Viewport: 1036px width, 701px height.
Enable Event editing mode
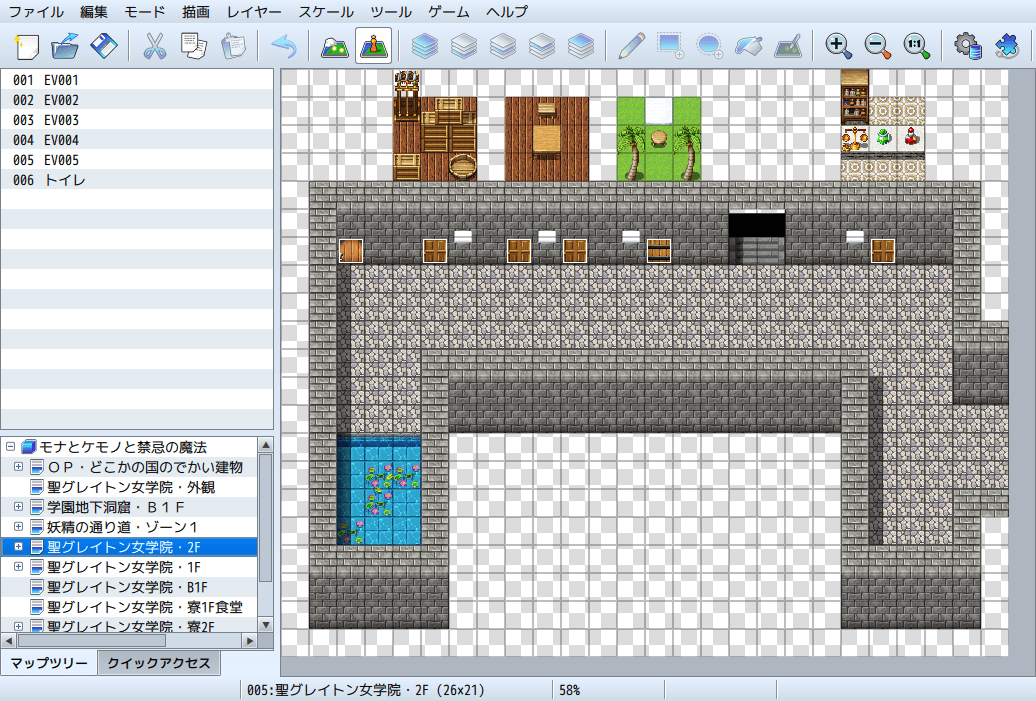pyautogui.click(x=373, y=46)
